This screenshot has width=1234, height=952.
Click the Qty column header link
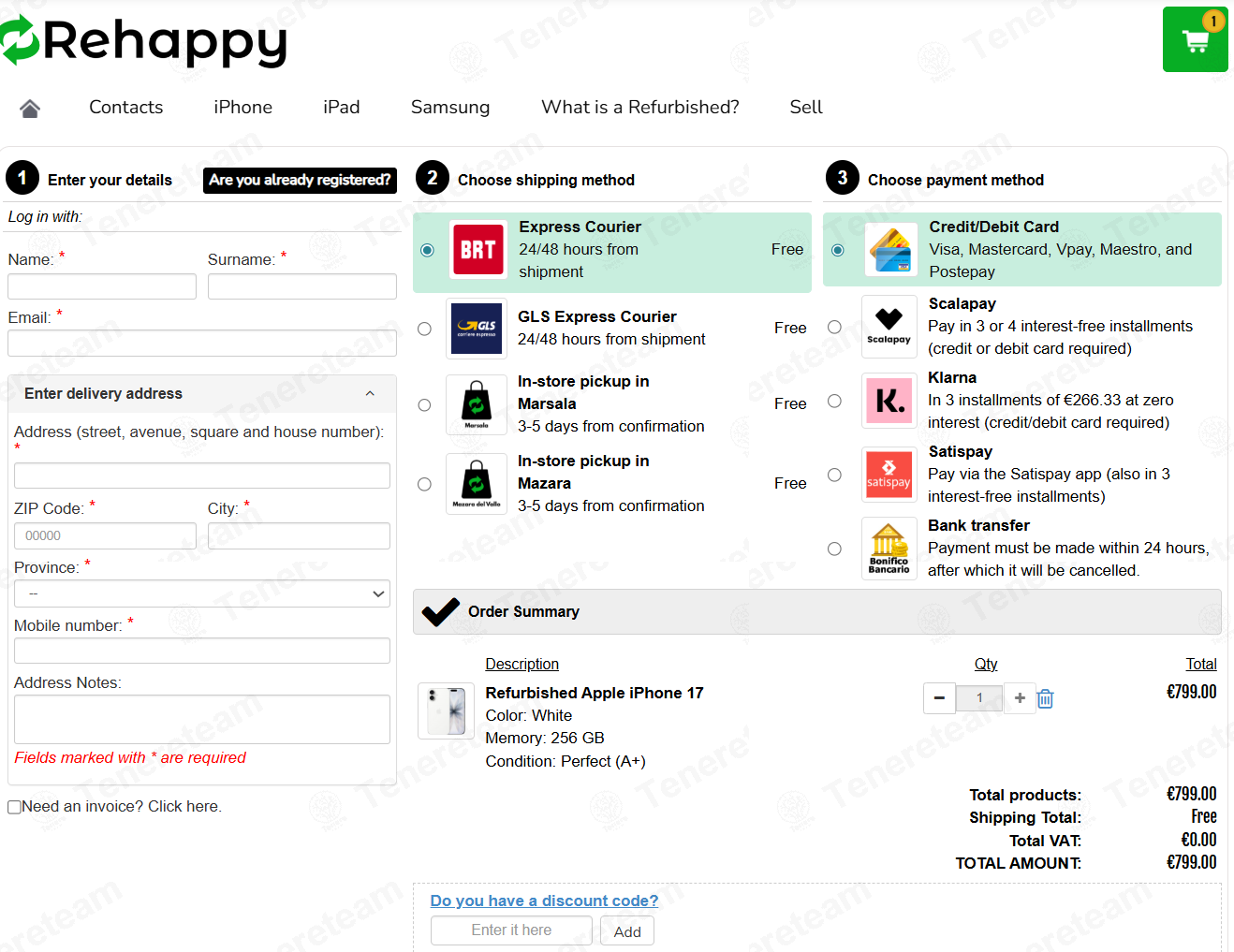click(986, 664)
